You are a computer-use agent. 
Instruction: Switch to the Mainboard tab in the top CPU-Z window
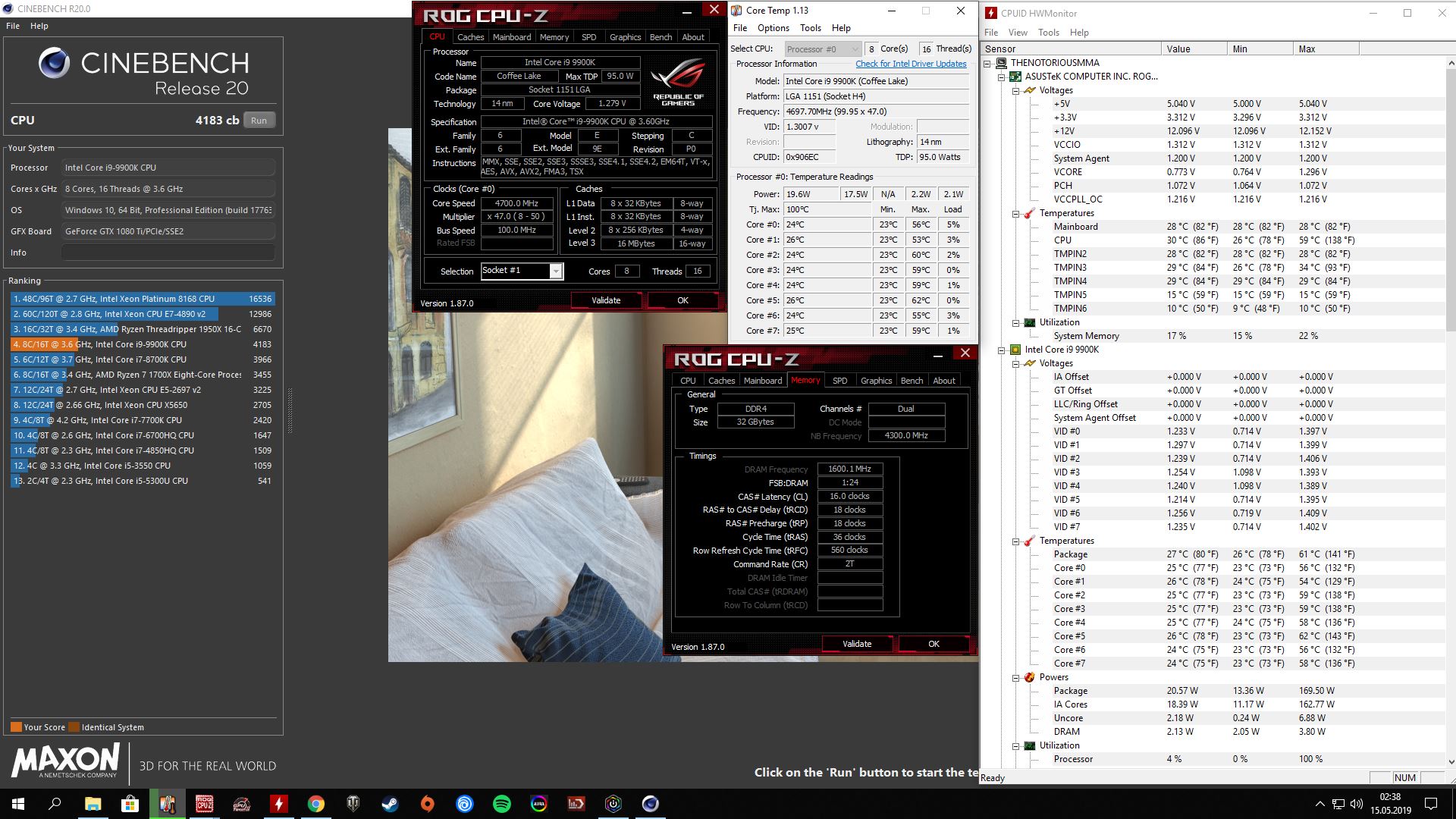512,37
